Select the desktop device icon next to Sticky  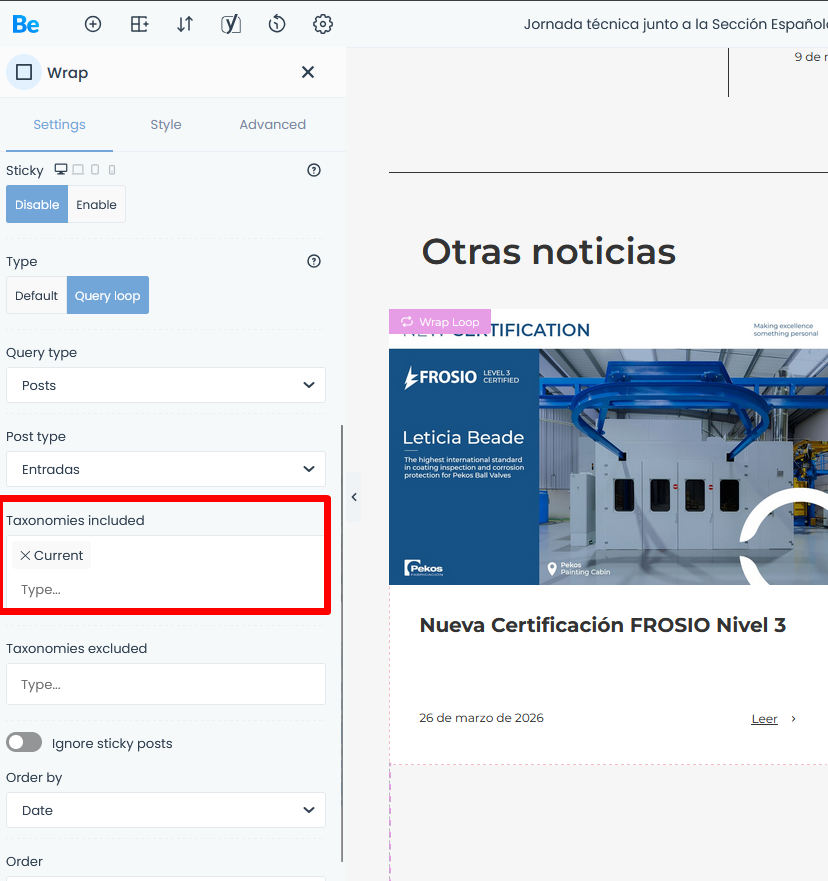click(x=61, y=170)
